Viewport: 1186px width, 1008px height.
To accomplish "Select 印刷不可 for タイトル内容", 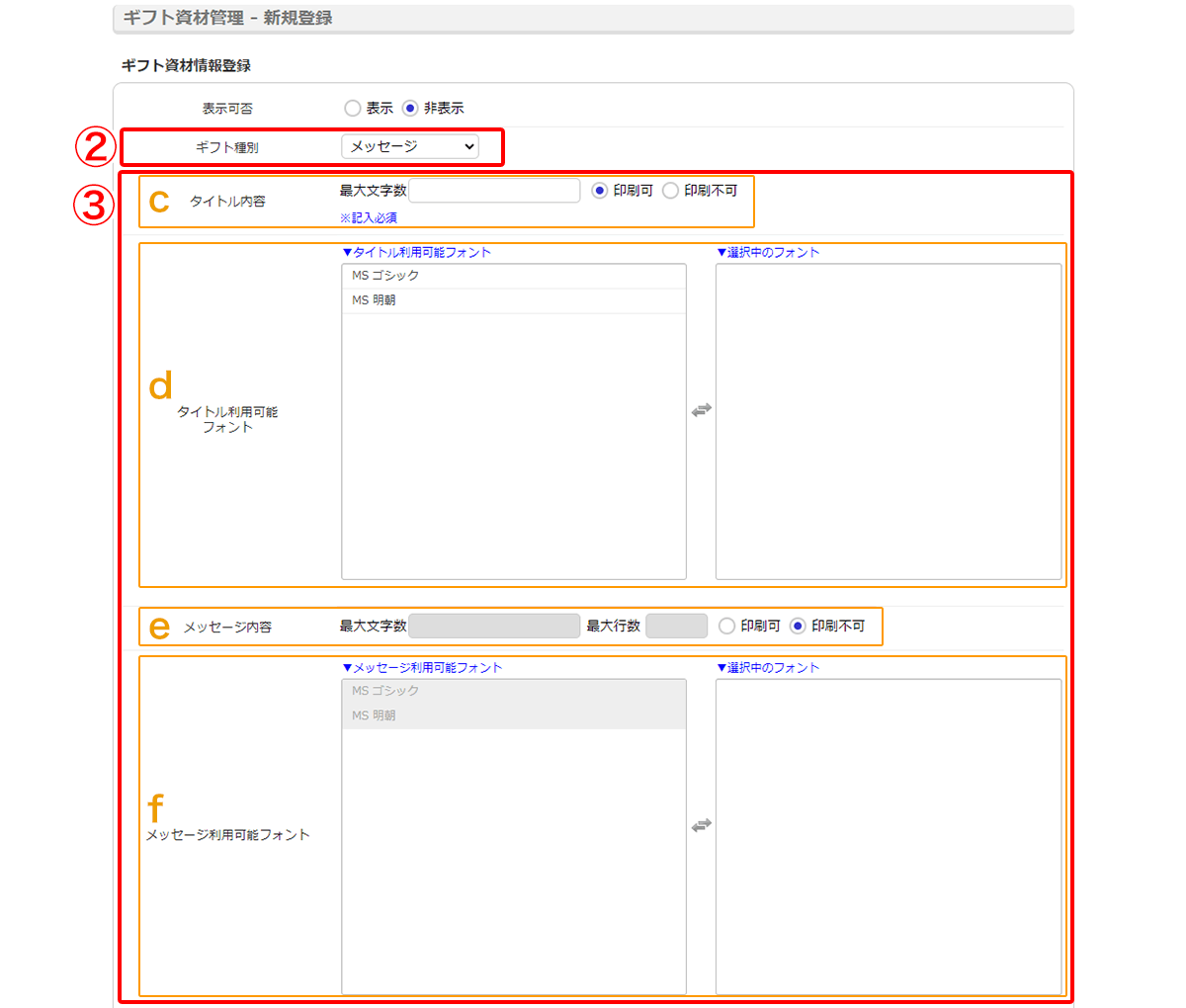I will pyautogui.click(x=670, y=191).
